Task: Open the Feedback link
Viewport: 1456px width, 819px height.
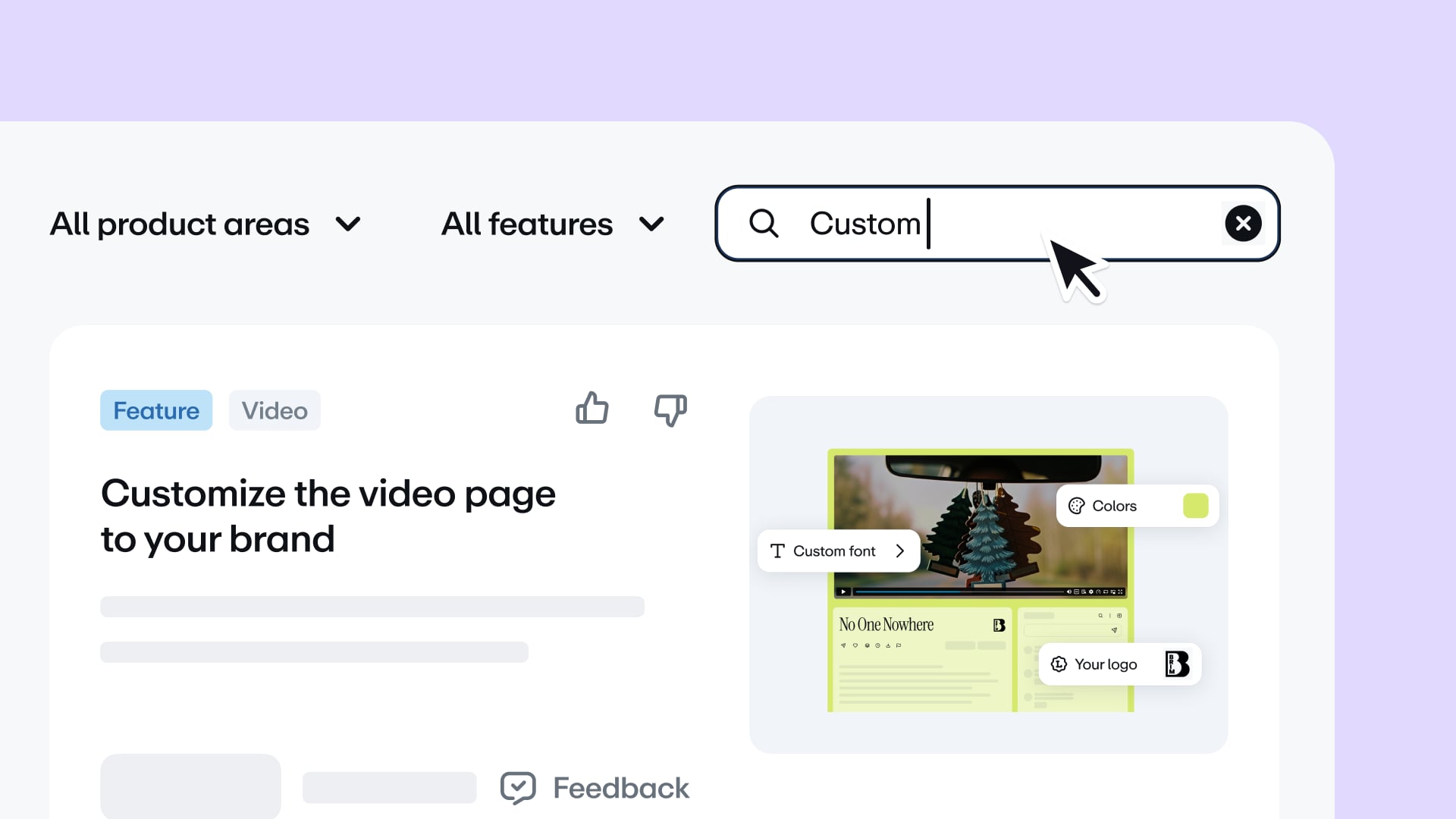Action: [x=621, y=788]
